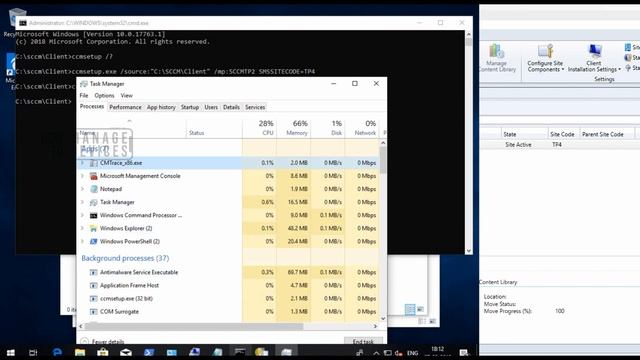Switch to the Users tab

coord(211,107)
